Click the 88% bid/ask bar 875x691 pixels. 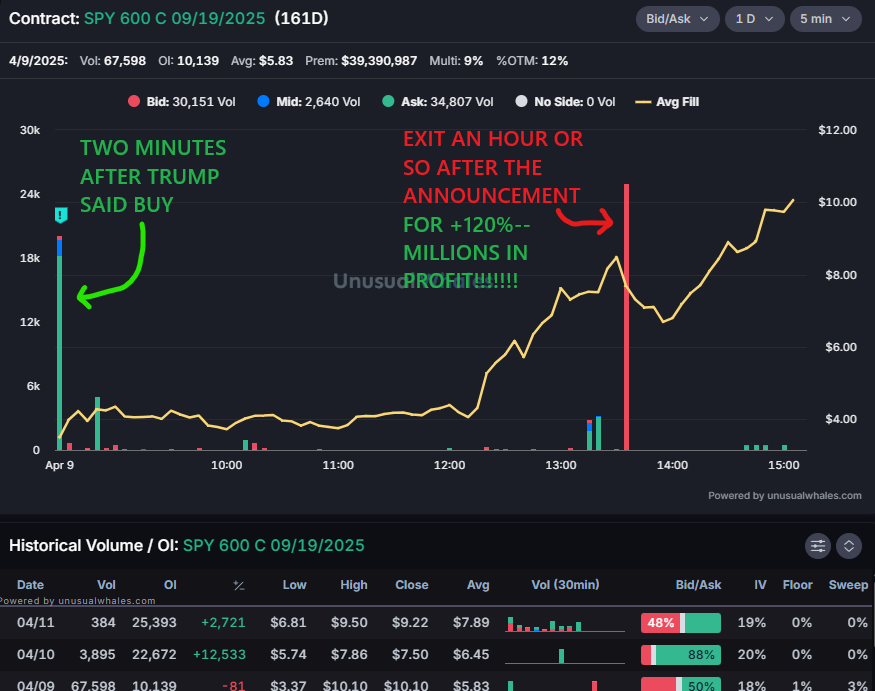[681, 655]
